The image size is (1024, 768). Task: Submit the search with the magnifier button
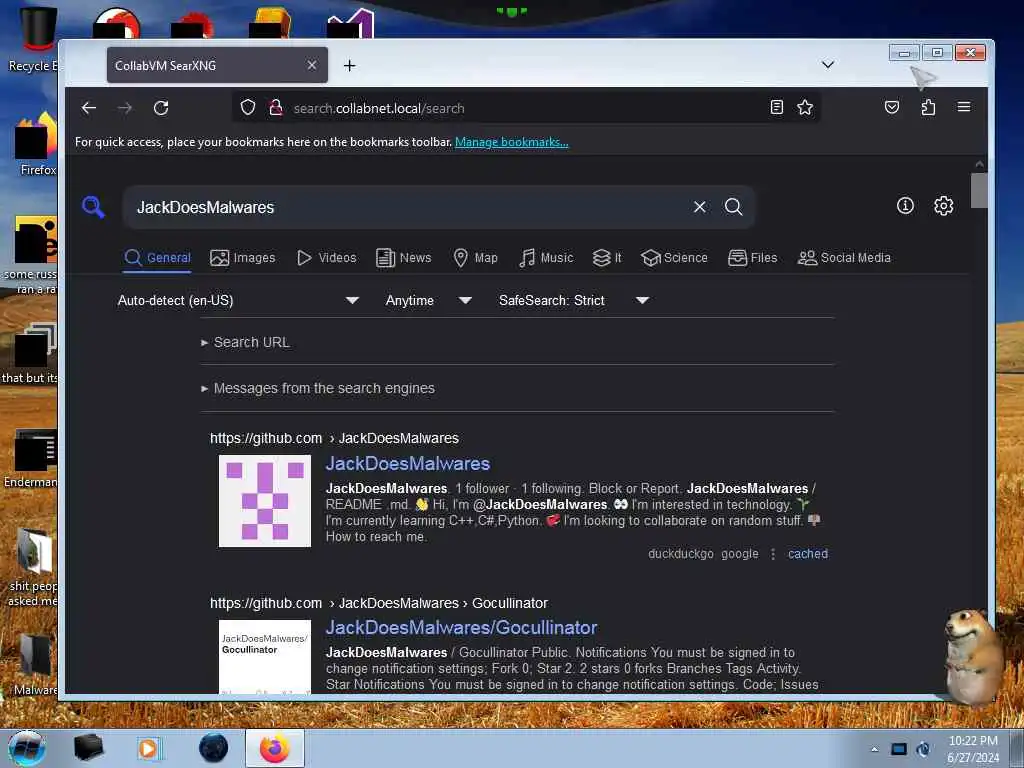733,207
